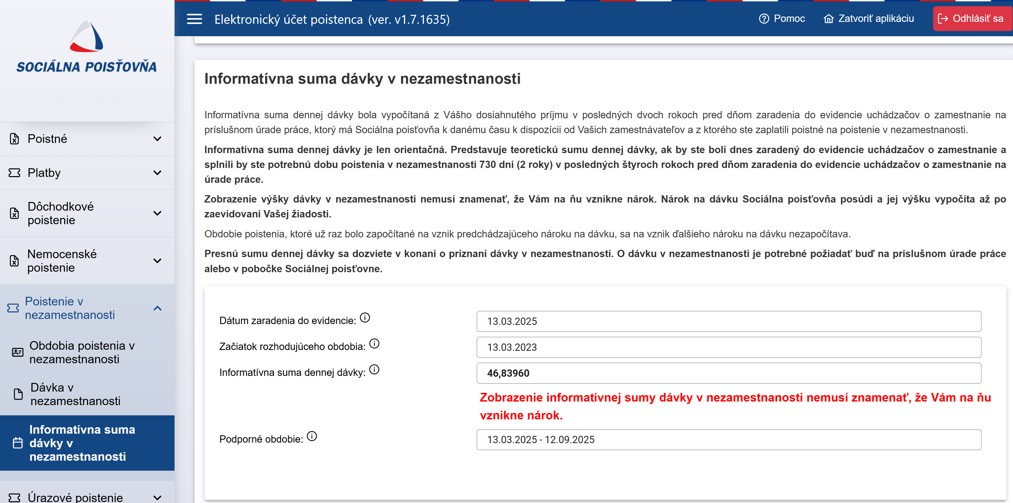Expand the Nemocenské poistenie chevron
Viewport: 1013px width, 503px height.
pos(157,261)
